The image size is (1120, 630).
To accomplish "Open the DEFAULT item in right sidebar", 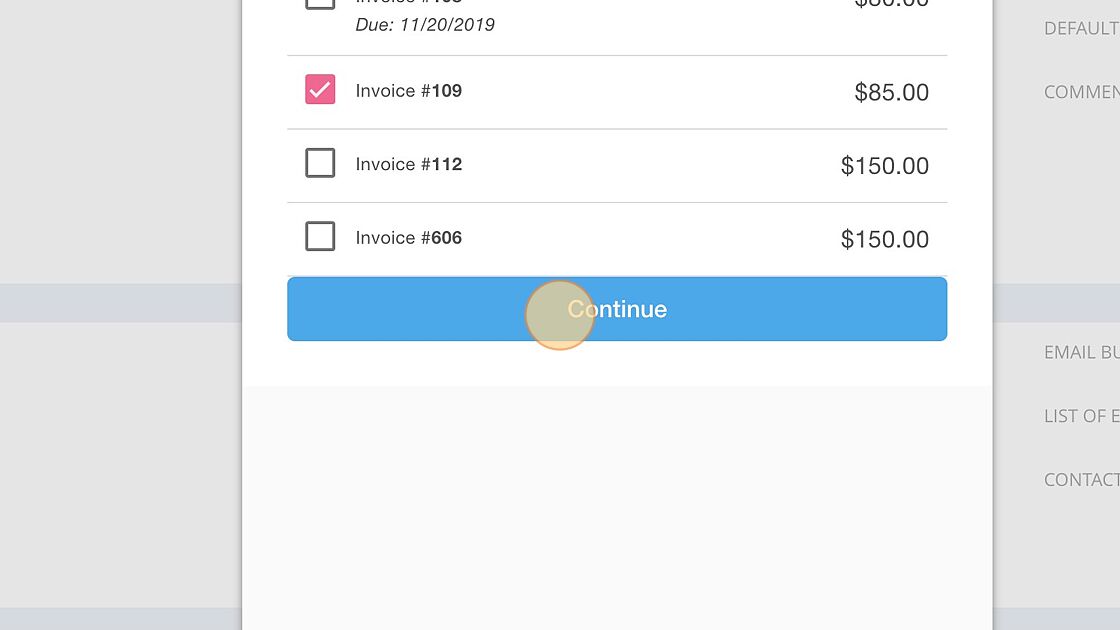I will [1081, 29].
